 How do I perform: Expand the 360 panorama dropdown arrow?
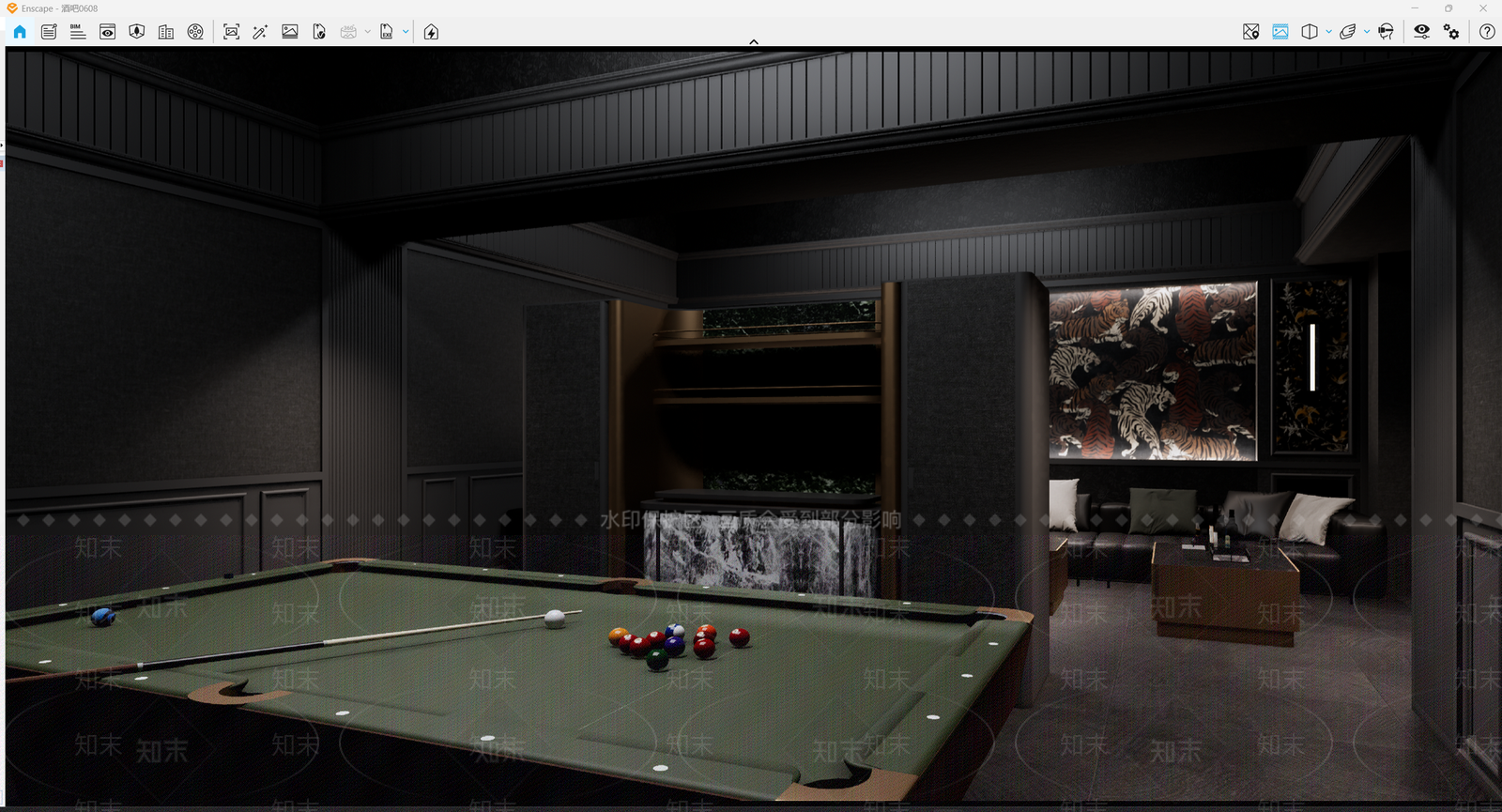[x=367, y=32]
